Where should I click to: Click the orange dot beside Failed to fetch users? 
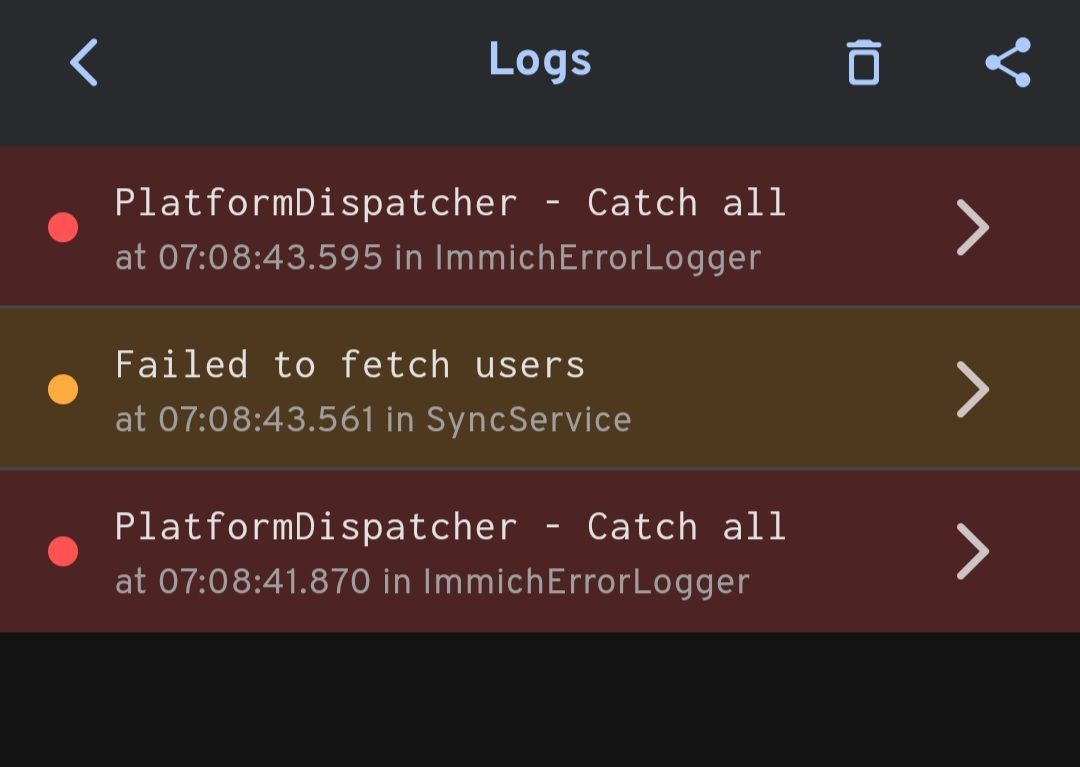(63, 389)
